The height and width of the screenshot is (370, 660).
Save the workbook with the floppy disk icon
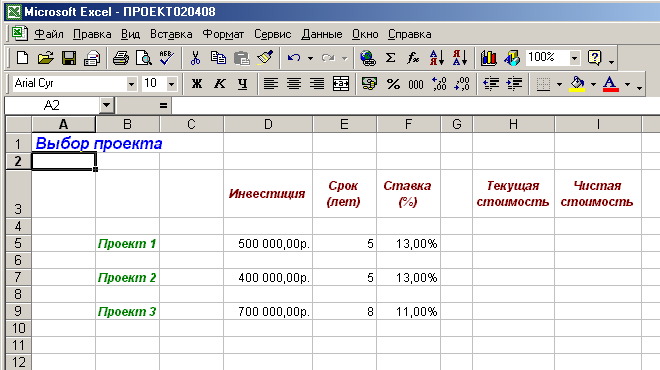click(69, 58)
